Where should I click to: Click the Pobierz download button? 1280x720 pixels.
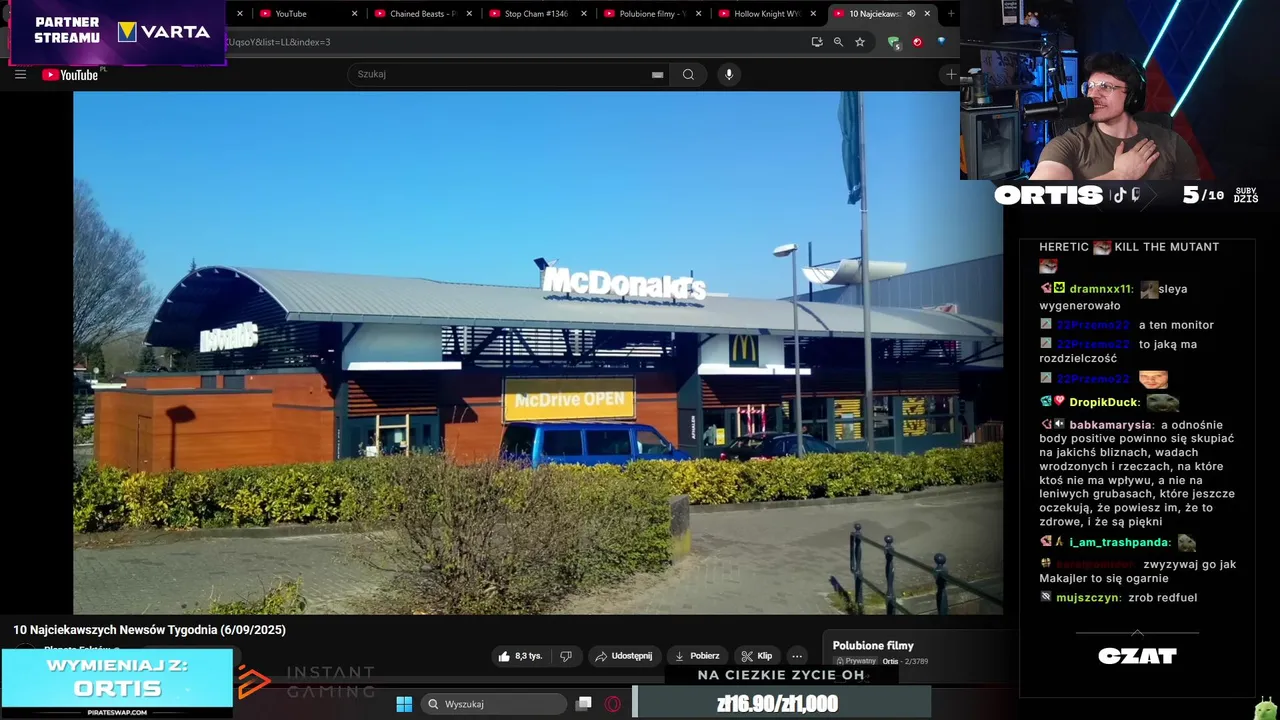coord(697,656)
